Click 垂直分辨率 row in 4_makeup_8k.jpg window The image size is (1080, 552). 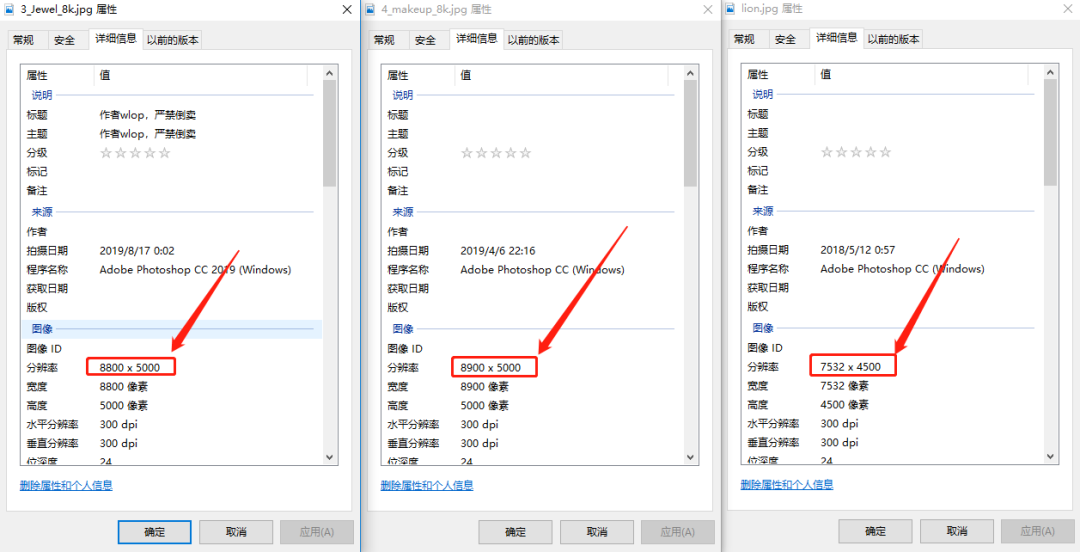[x=531, y=442]
